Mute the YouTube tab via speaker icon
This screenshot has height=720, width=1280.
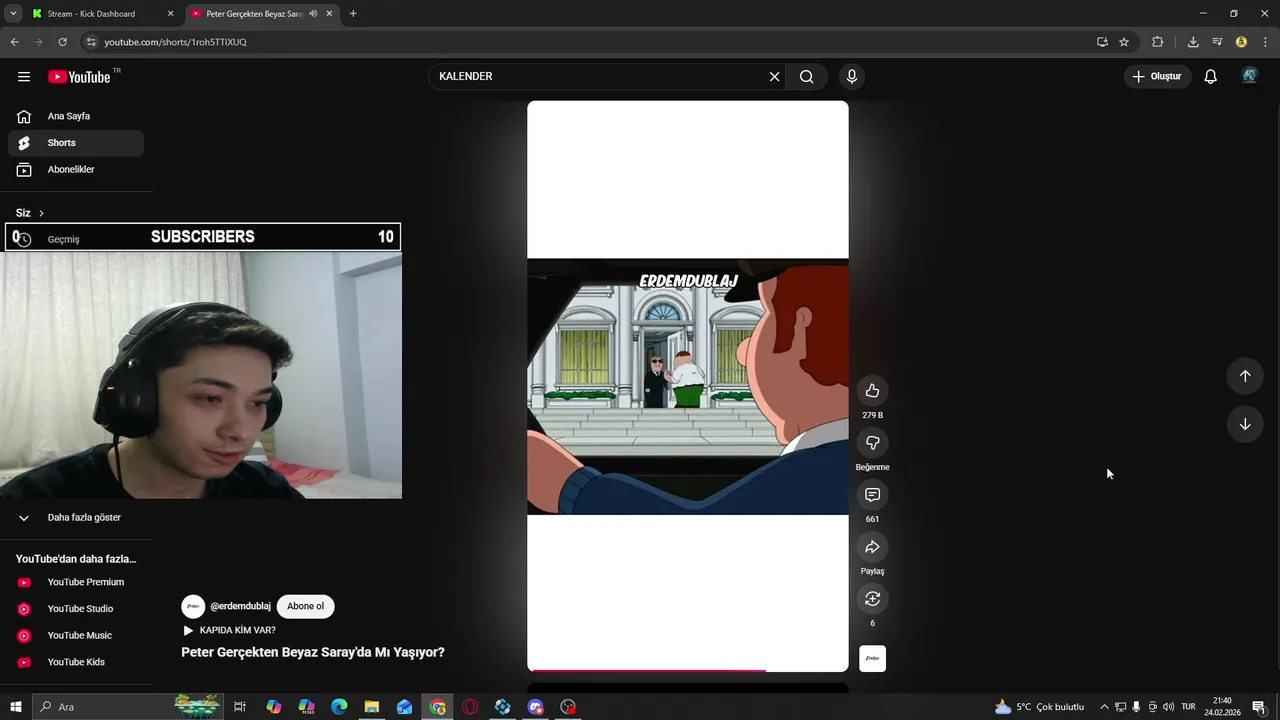pyautogui.click(x=313, y=14)
